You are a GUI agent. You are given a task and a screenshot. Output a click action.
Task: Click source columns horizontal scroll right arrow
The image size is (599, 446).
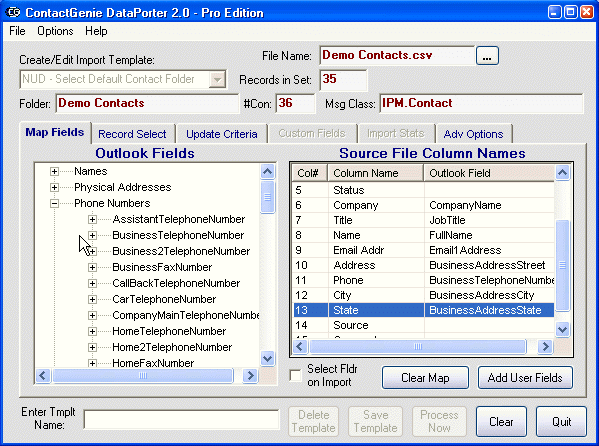click(545, 347)
